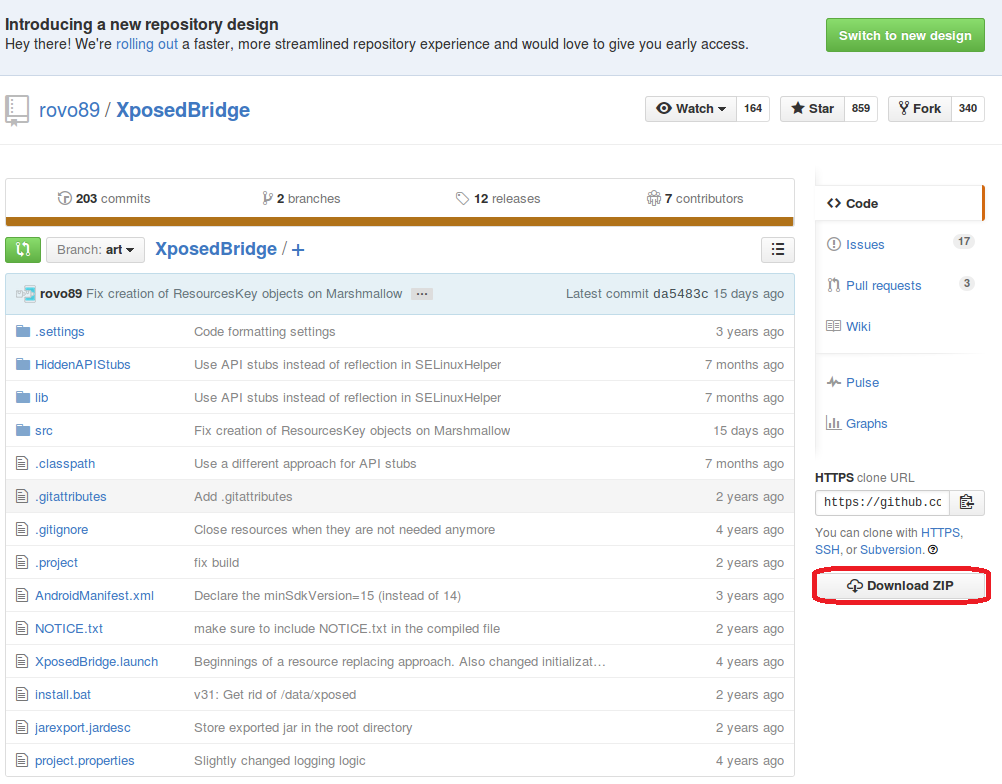Click rovo89's avatar in the latest commit bar
Viewport: 1002px width, 784px height.
(26, 294)
